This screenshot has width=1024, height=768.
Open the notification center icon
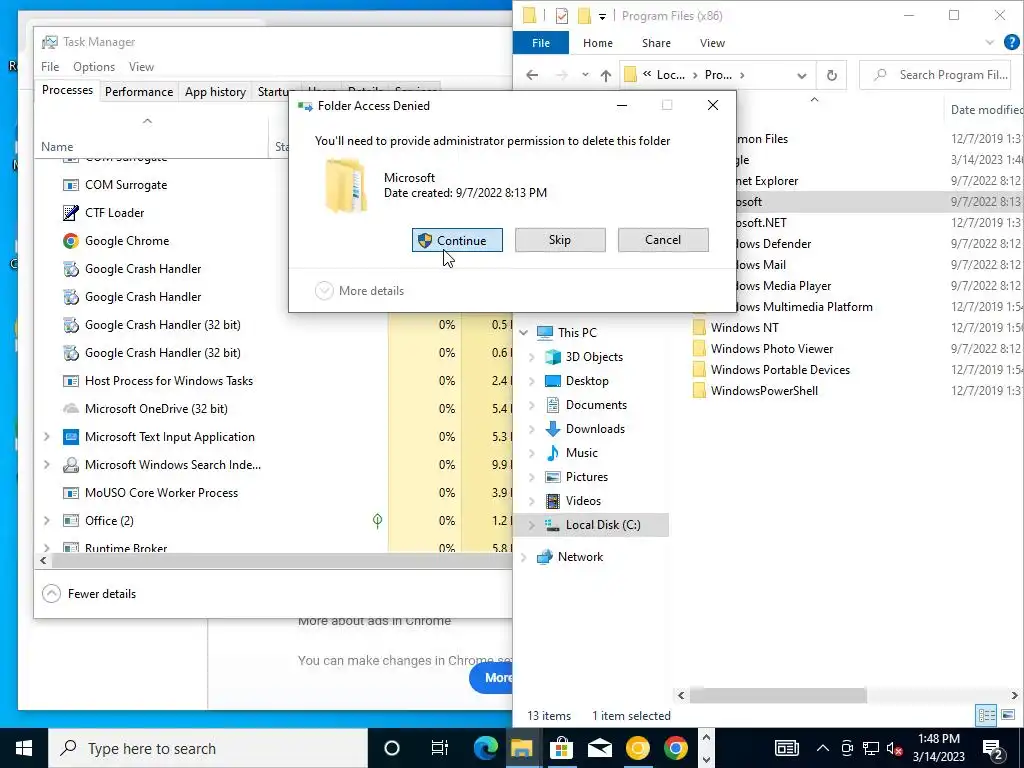point(993,748)
